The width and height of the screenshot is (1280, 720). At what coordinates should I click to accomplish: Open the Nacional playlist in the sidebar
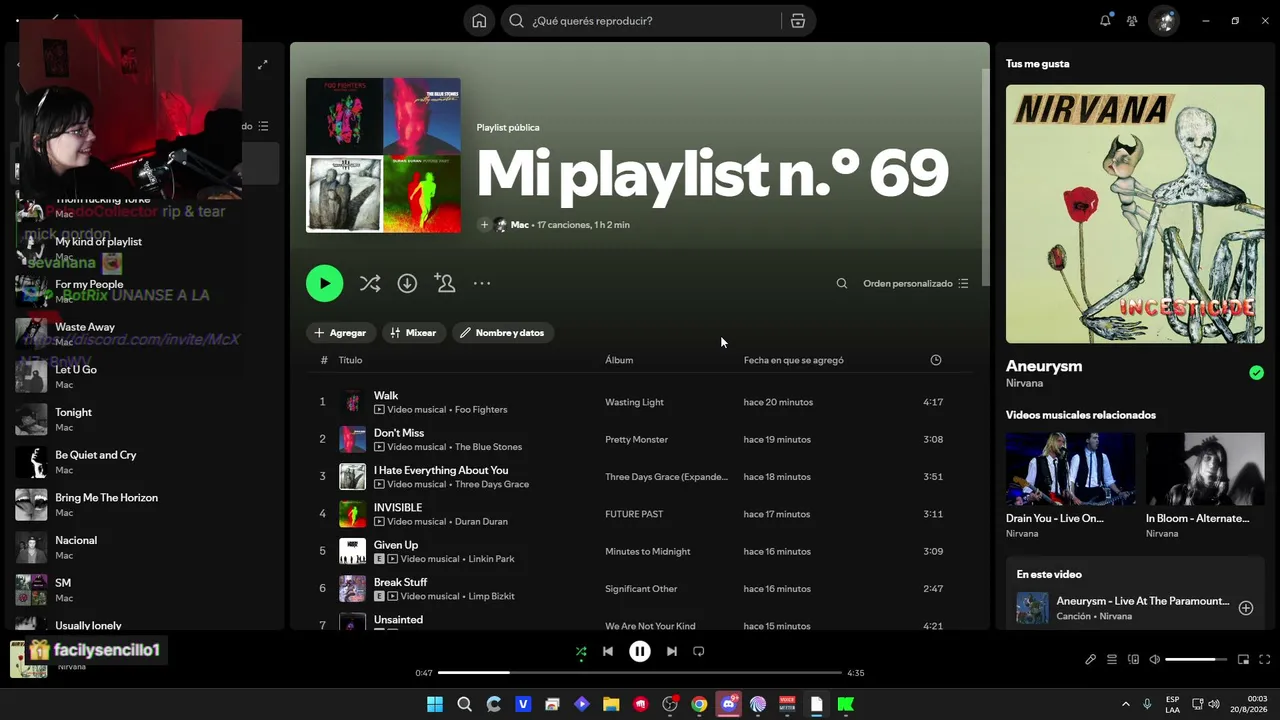pos(146,548)
